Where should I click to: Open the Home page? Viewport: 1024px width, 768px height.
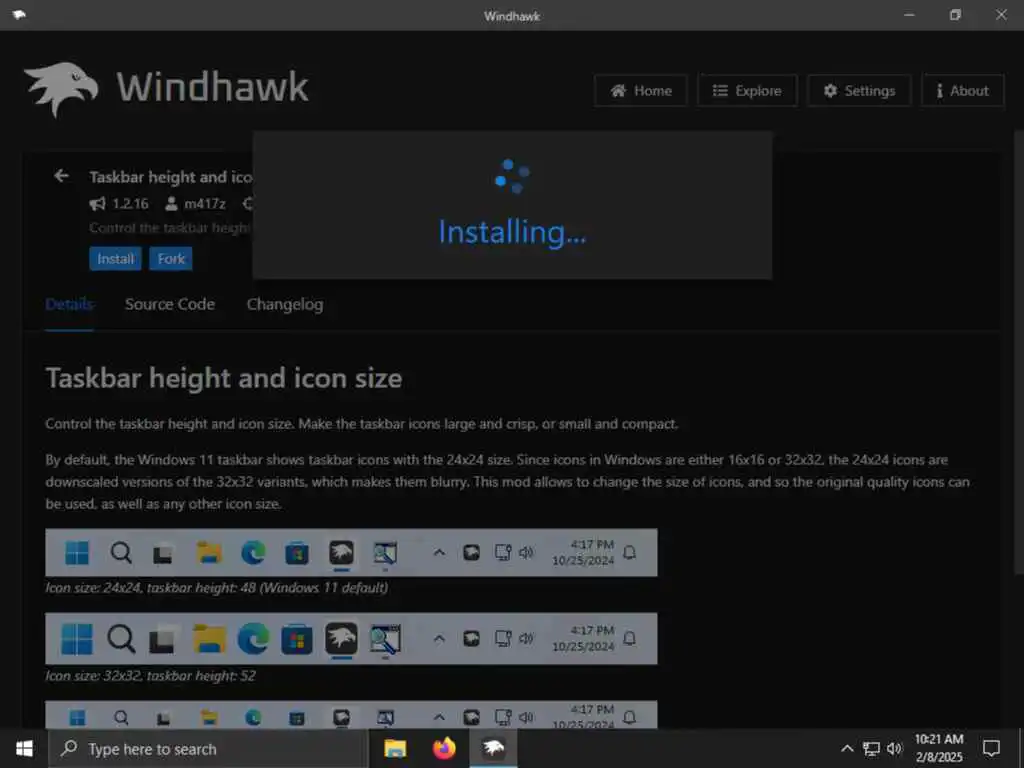641,91
